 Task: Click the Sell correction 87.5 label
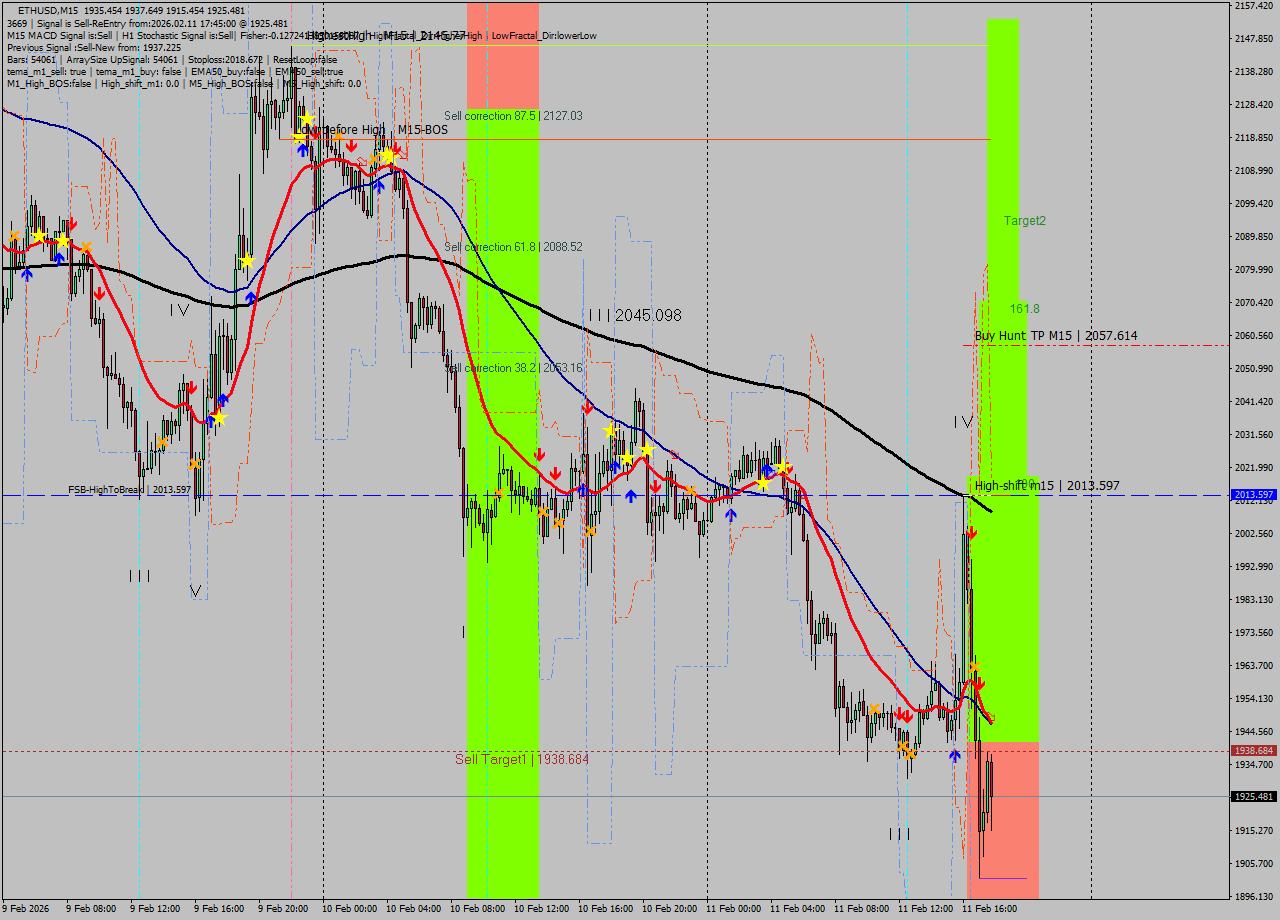tap(513, 116)
